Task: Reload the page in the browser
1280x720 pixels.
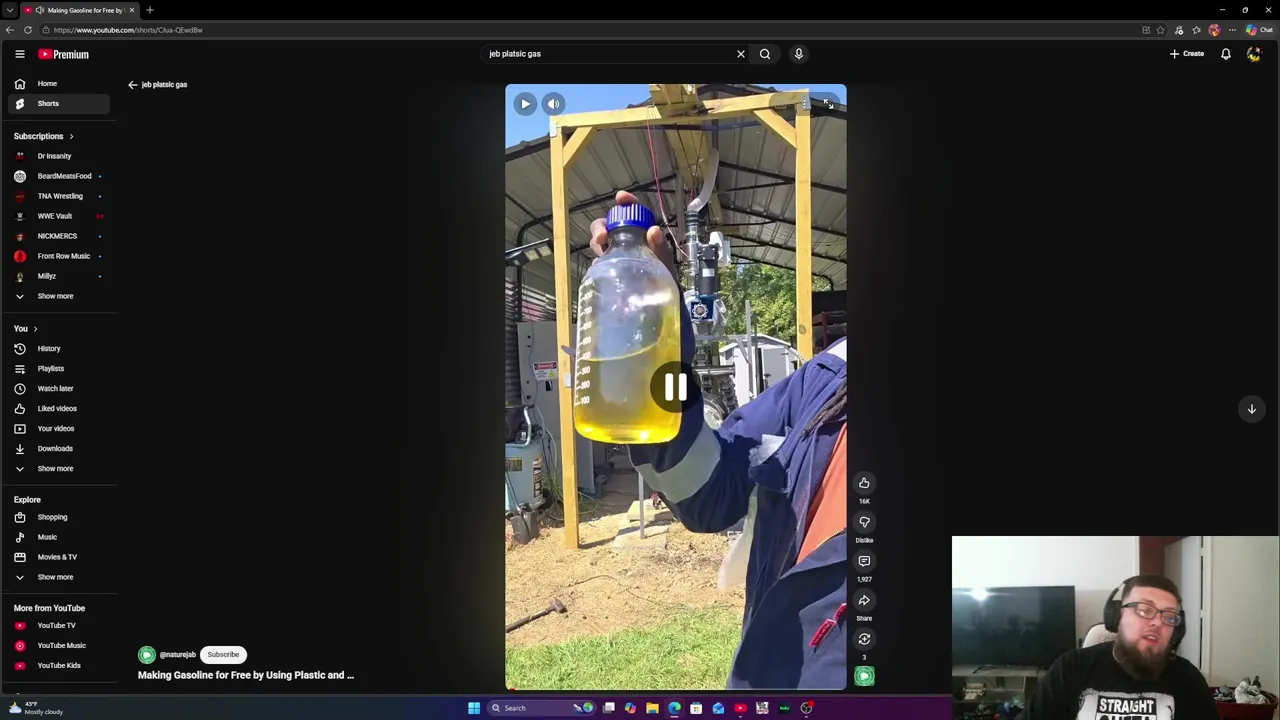Action: click(x=28, y=30)
